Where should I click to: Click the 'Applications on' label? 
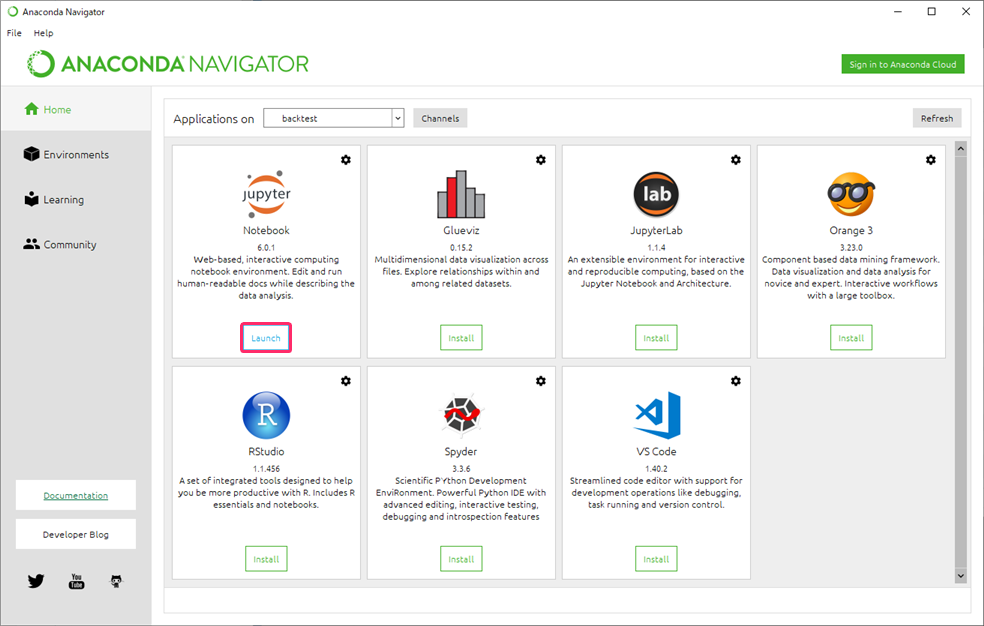click(x=213, y=119)
